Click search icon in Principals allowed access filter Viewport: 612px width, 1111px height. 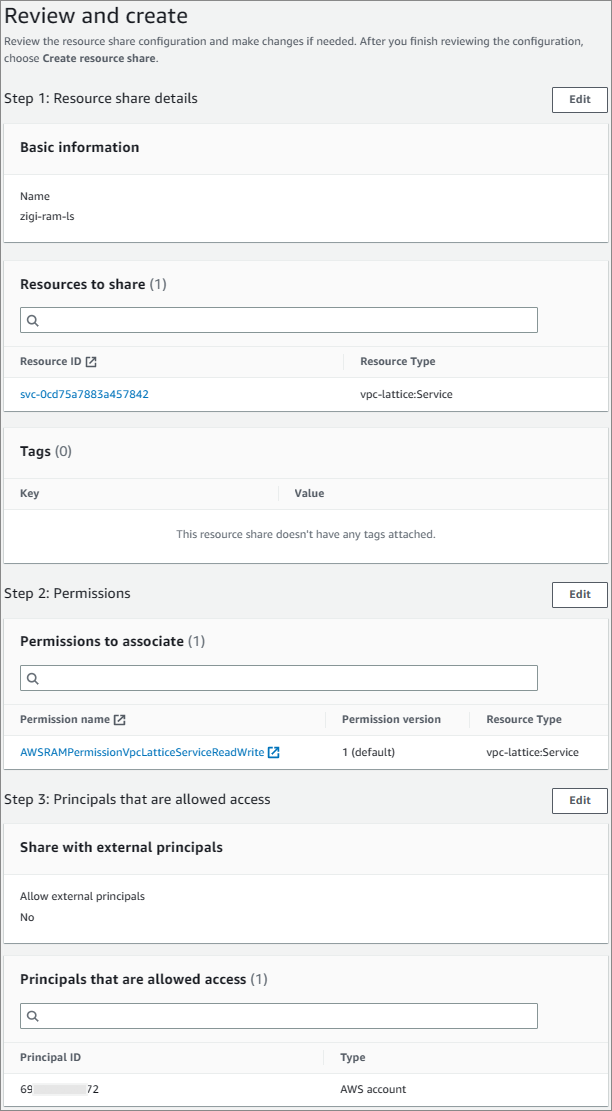point(33,1017)
